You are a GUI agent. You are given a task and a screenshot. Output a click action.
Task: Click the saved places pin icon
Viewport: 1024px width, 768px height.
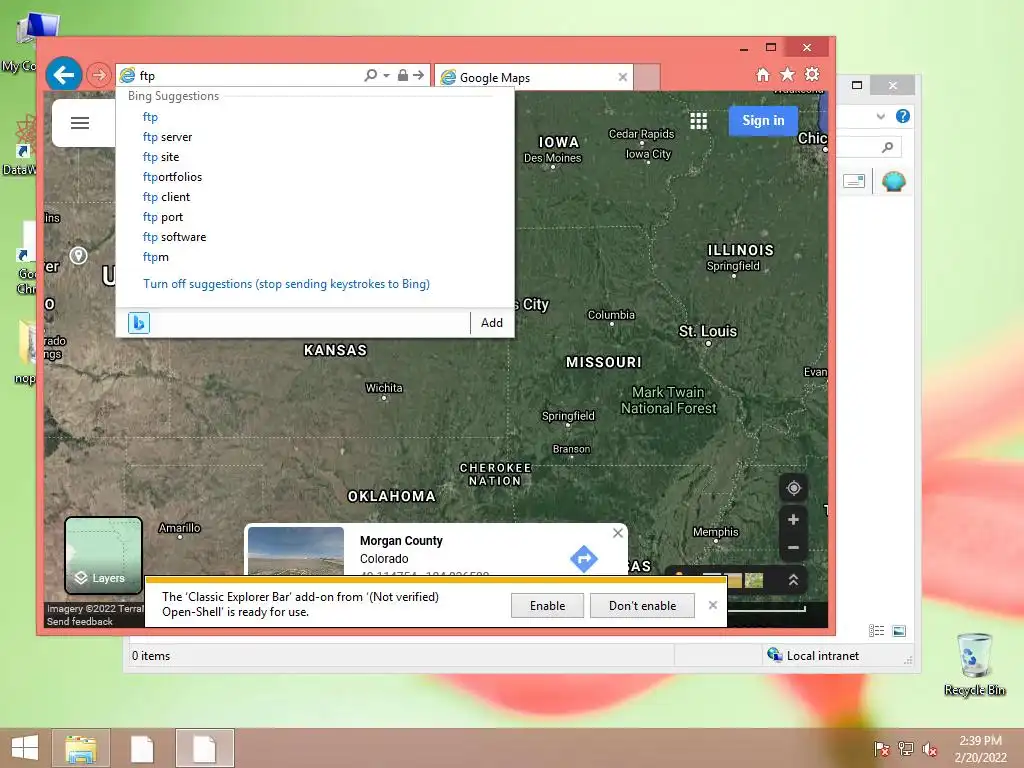click(x=78, y=255)
